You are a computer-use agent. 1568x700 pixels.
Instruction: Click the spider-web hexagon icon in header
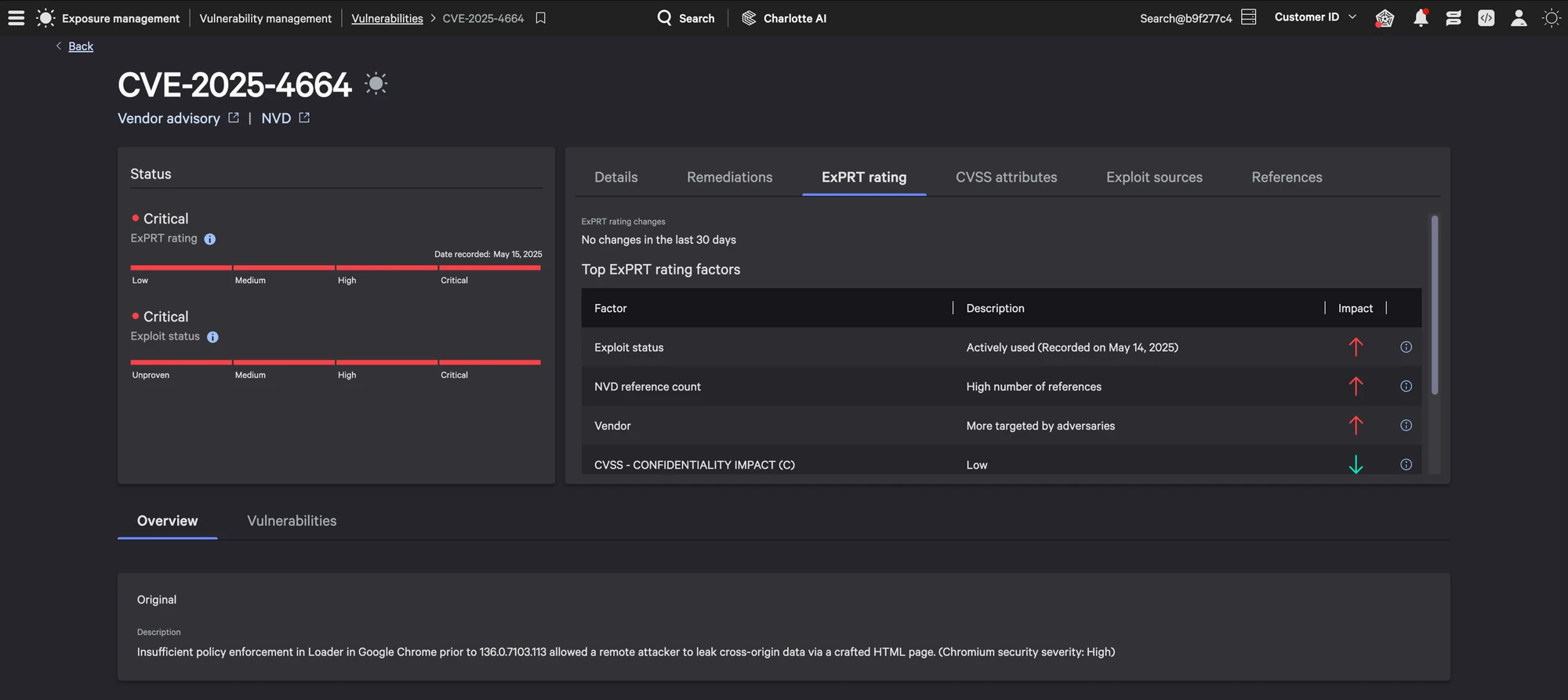click(1385, 17)
